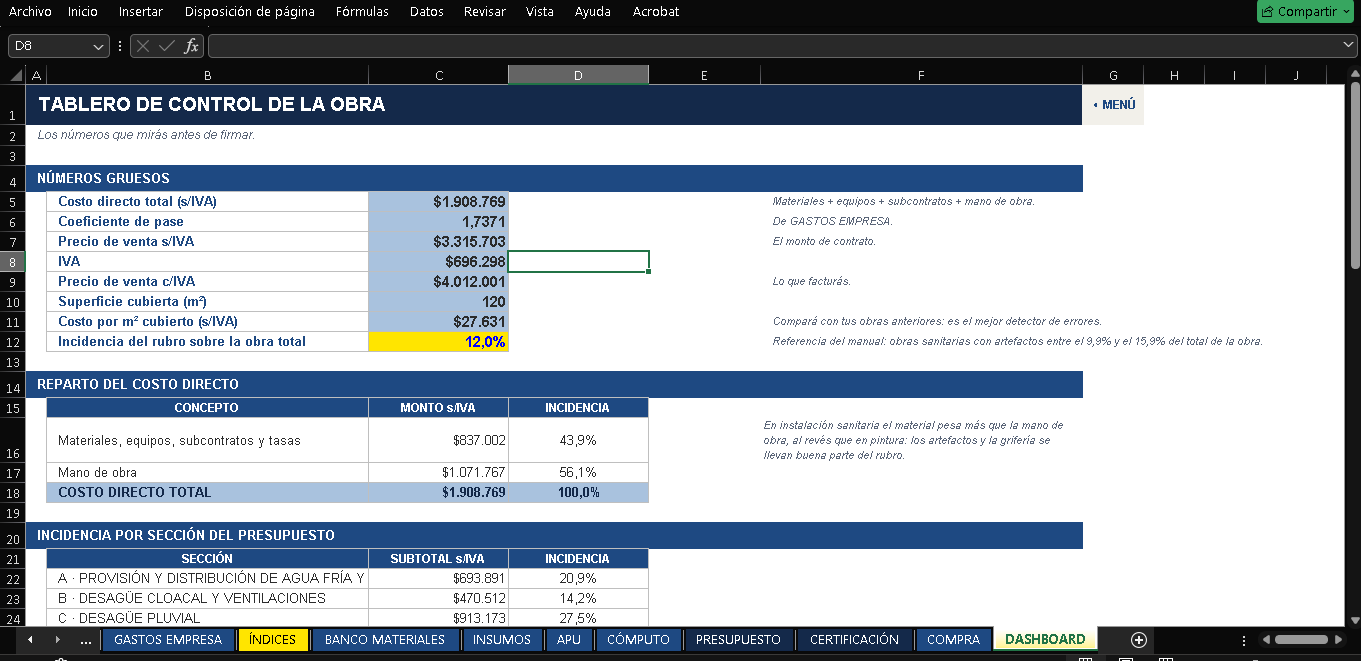Viewport: 1361px width, 661px height.
Task: Select column C header
Action: (438, 75)
